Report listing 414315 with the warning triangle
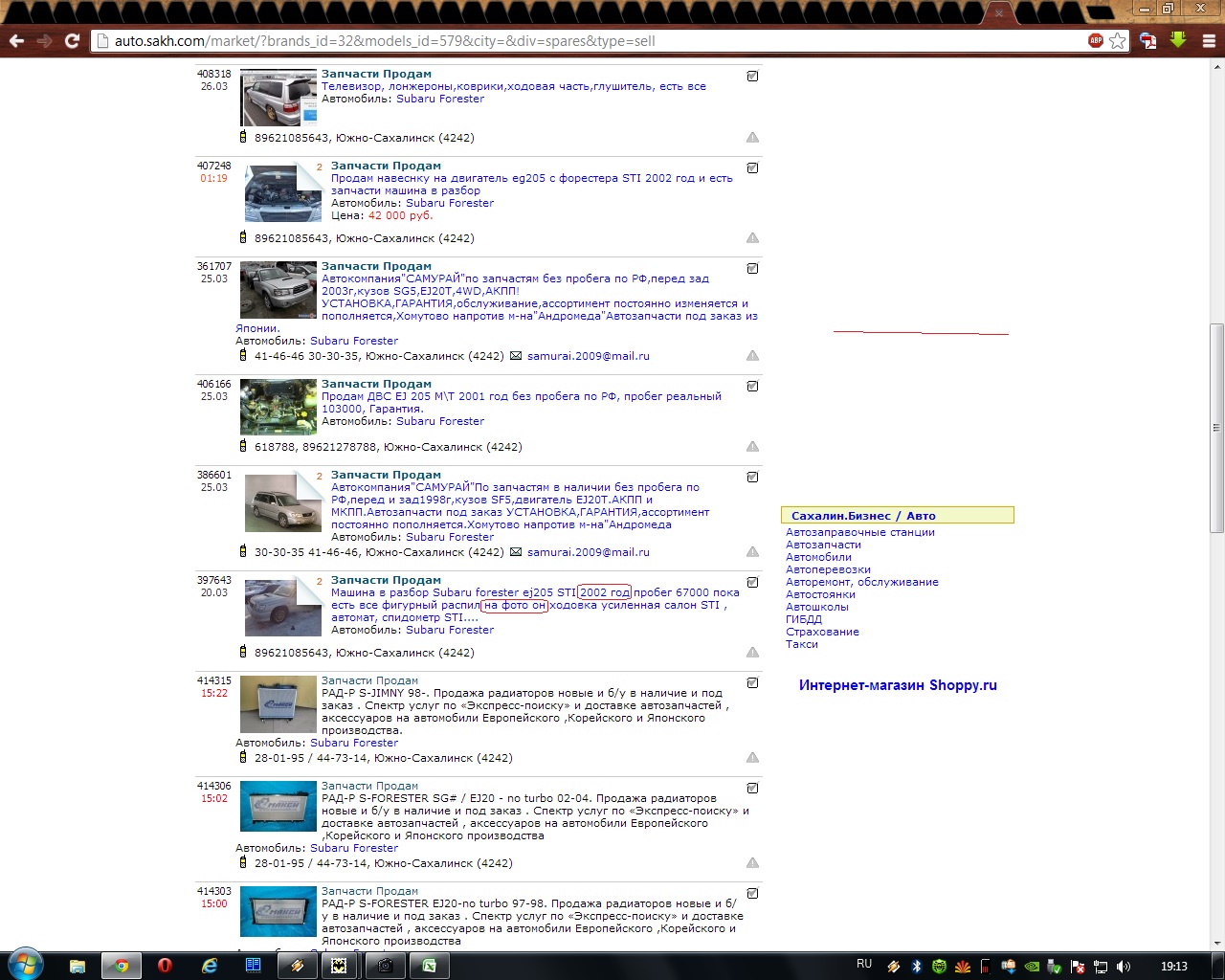 pos(752,757)
